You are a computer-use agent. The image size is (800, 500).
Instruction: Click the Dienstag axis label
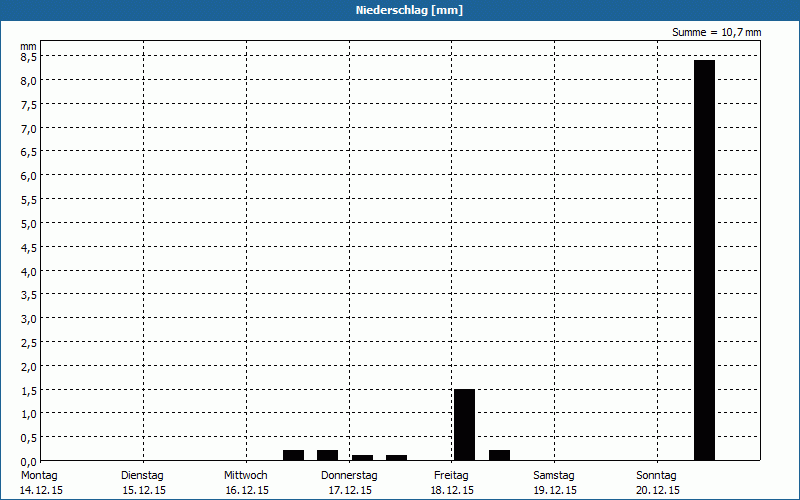[142, 476]
